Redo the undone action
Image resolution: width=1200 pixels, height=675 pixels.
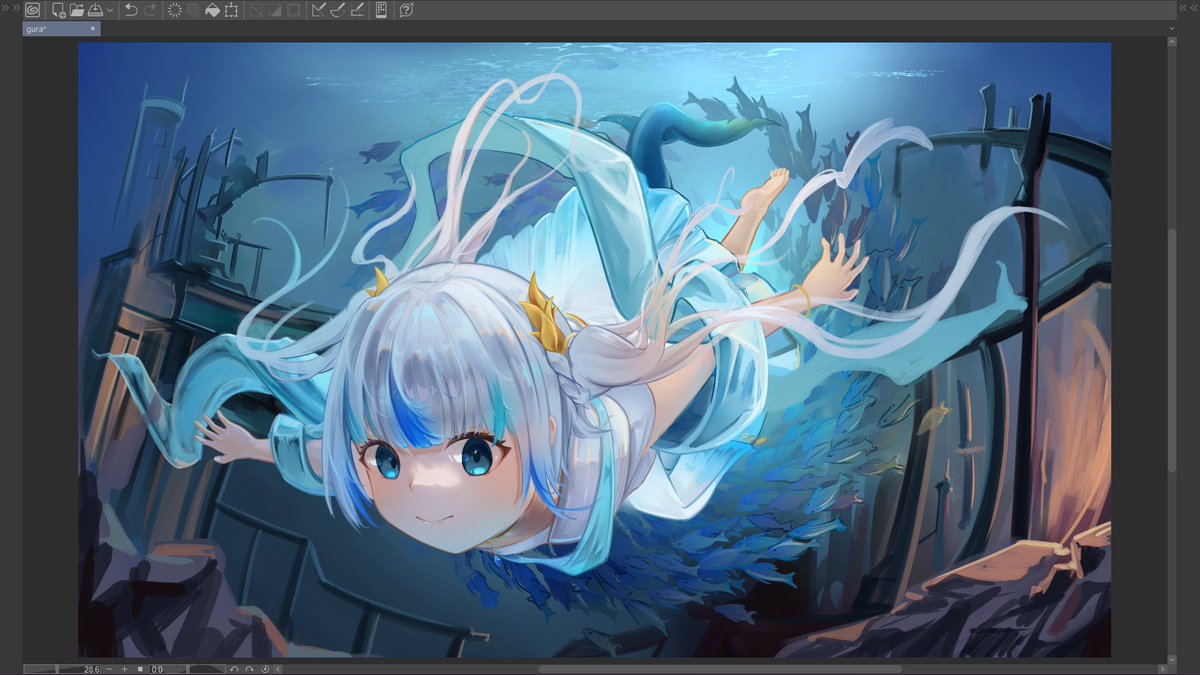pyautogui.click(x=150, y=10)
